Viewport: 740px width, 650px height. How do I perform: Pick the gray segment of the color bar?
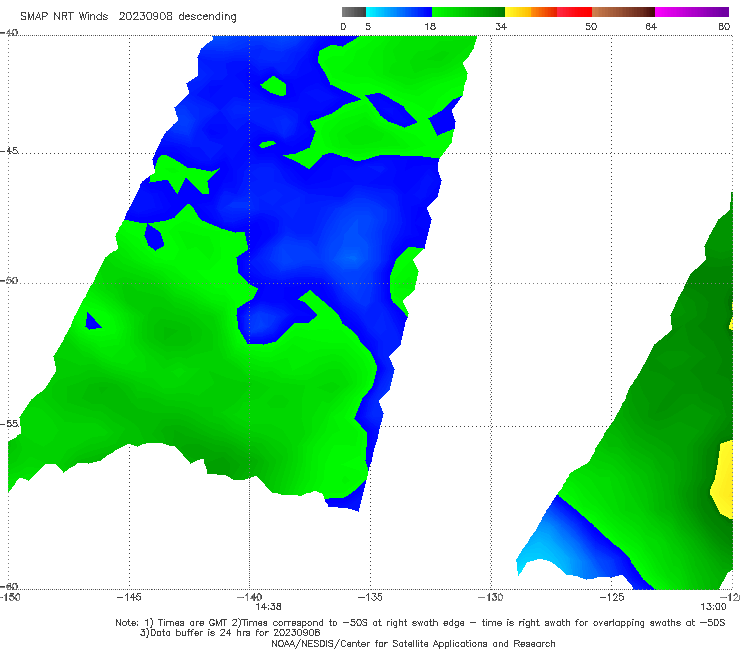click(x=354, y=12)
